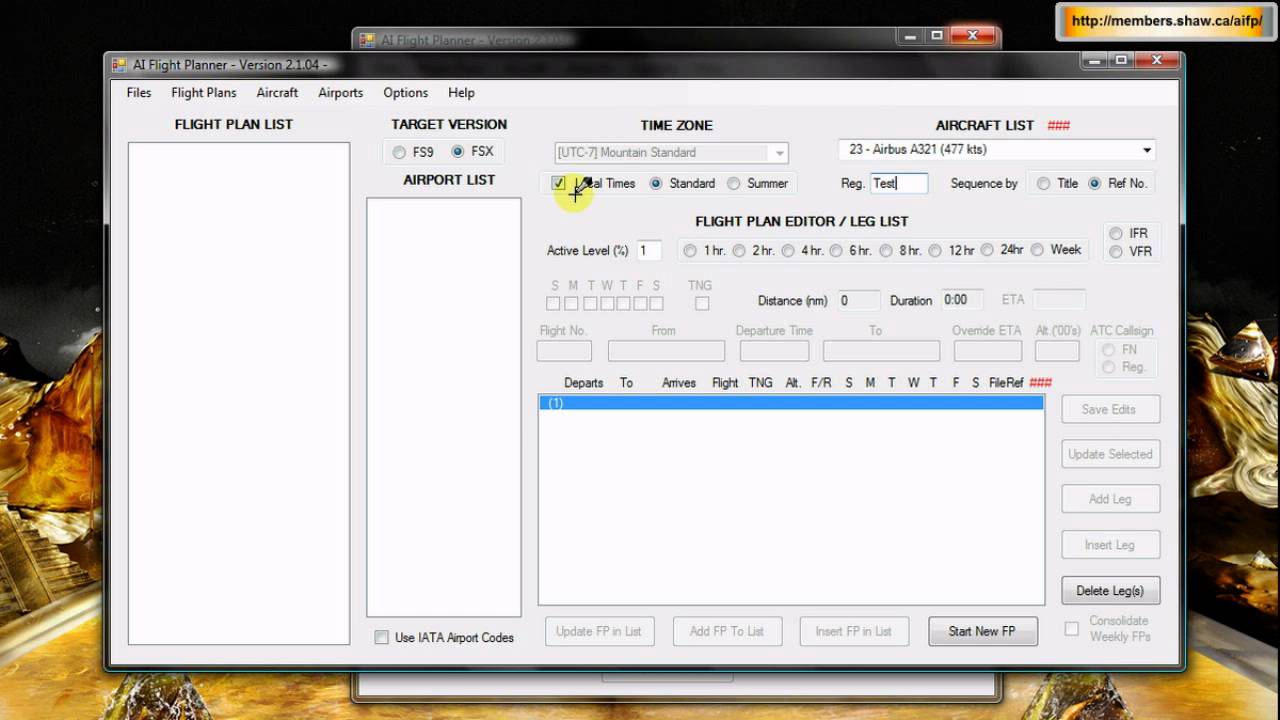Click the From airport field

[666, 351]
